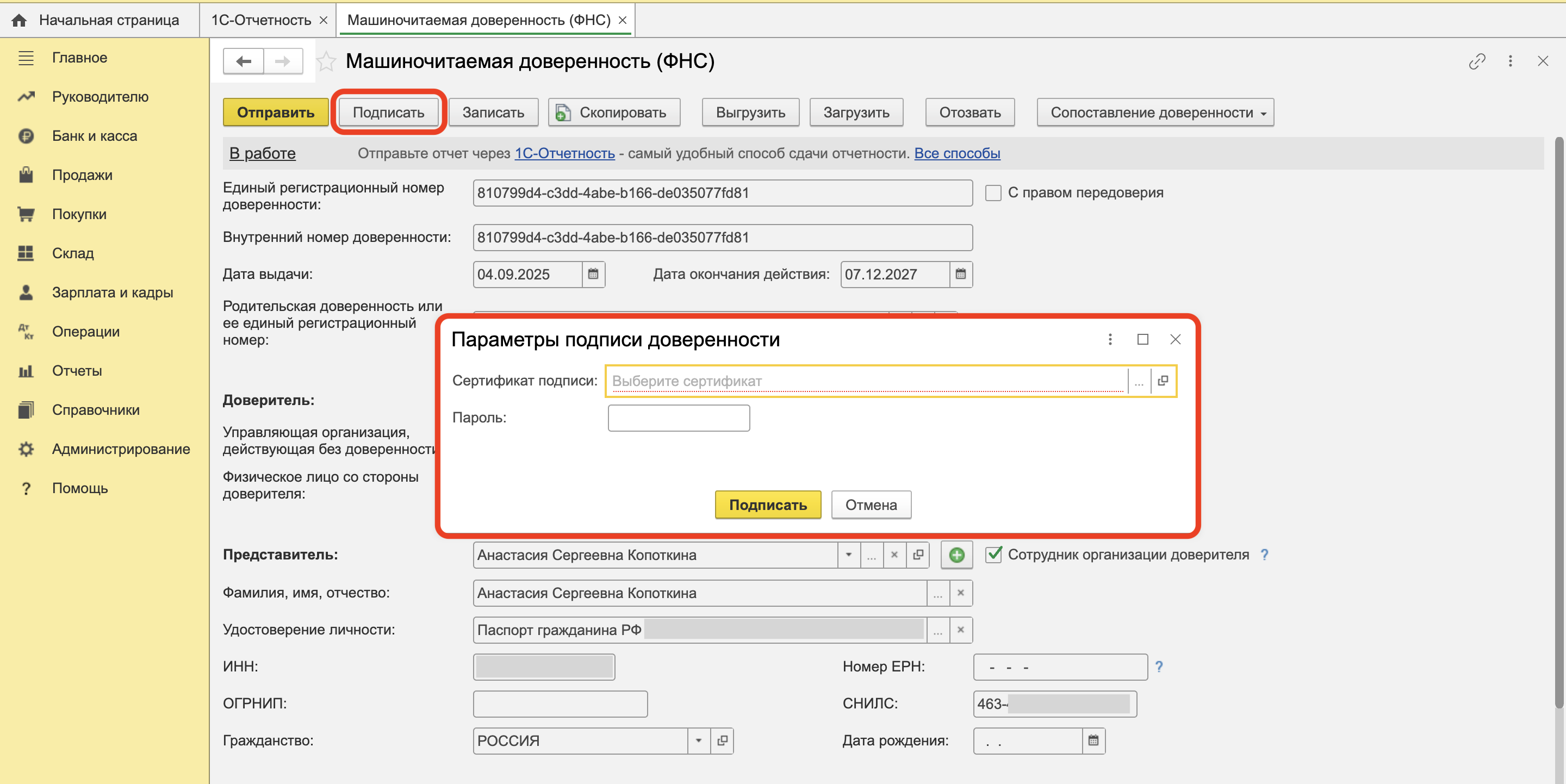Image resolution: width=1566 pixels, height=784 pixels.
Task: Go to Начальная страница tab
Action: click(x=108, y=20)
